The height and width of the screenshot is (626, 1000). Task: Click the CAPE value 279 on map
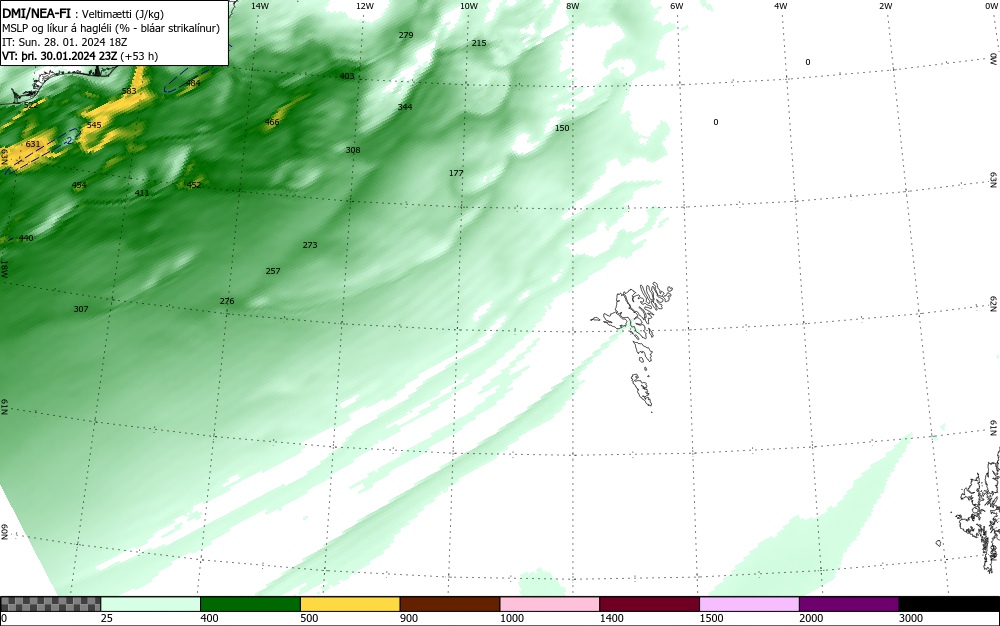tap(406, 35)
